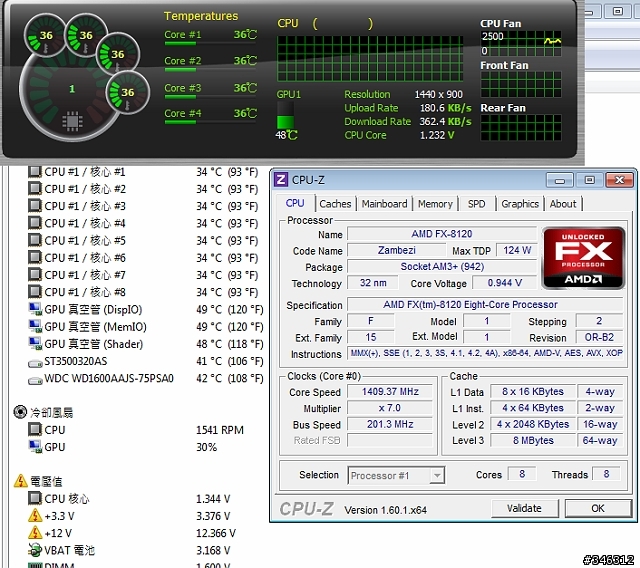Click the VBAT battery icon
The height and width of the screenshot is (568, 640).
[35, 550]
